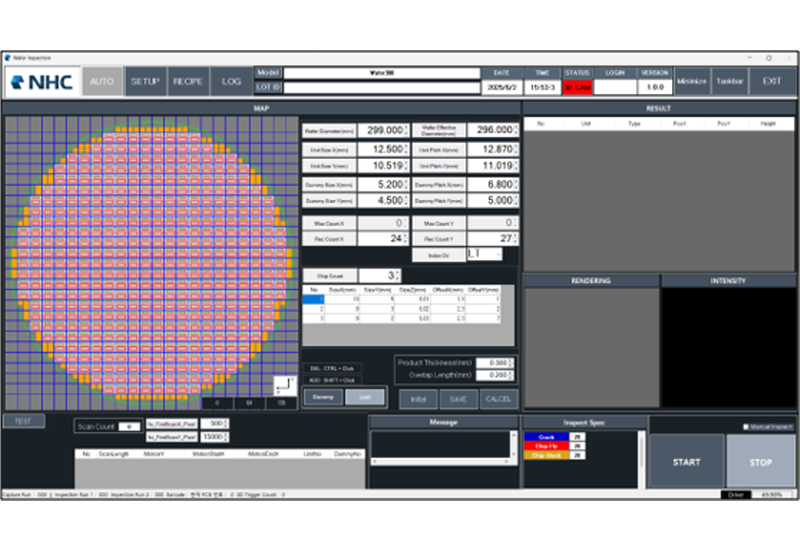This screenshot has height=550, width=800.
Task: Open the RECIPE tab
Action: click(188, 81)
